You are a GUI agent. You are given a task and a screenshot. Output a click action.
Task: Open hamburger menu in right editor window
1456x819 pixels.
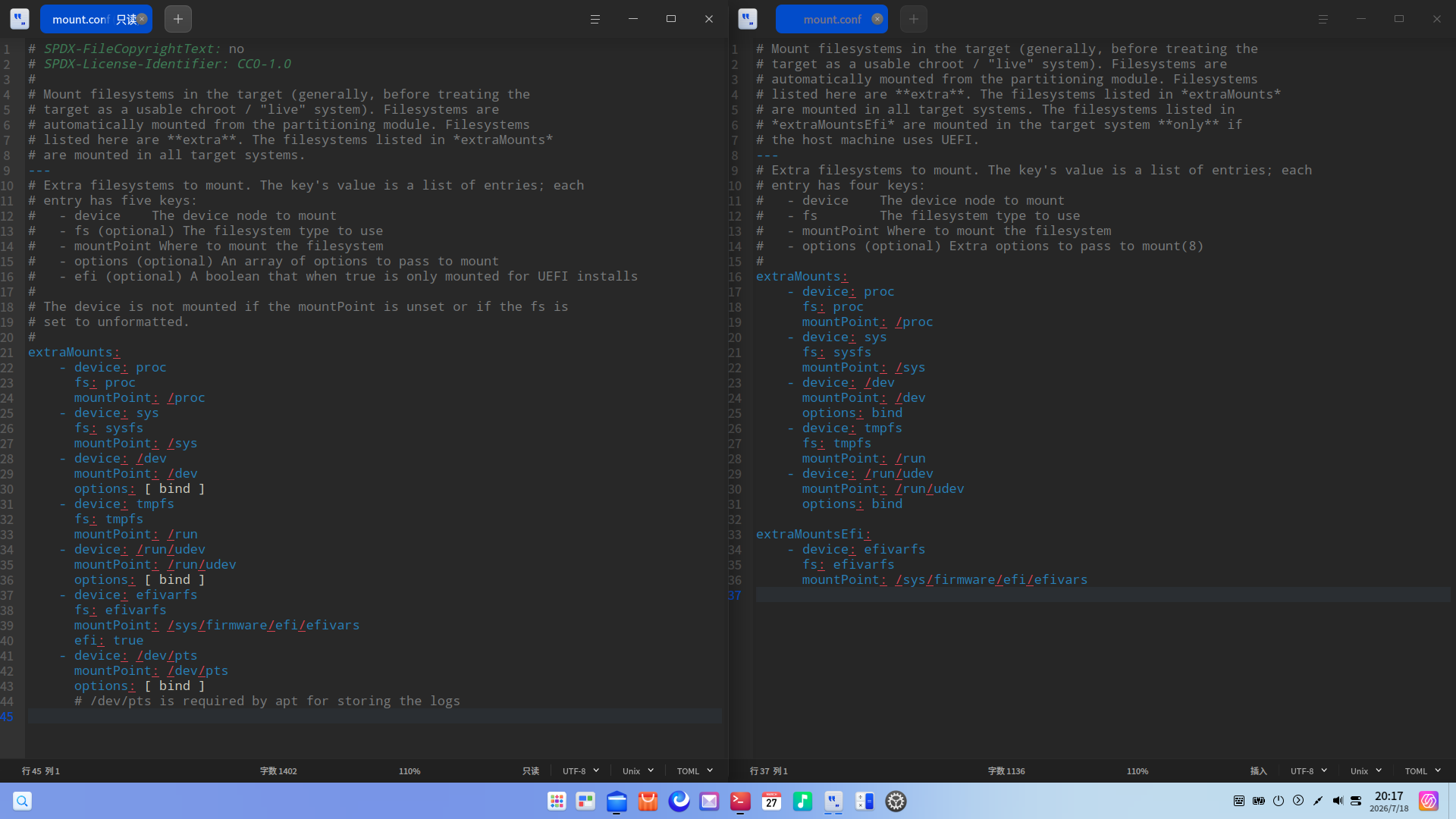(x=1323, y=19)
